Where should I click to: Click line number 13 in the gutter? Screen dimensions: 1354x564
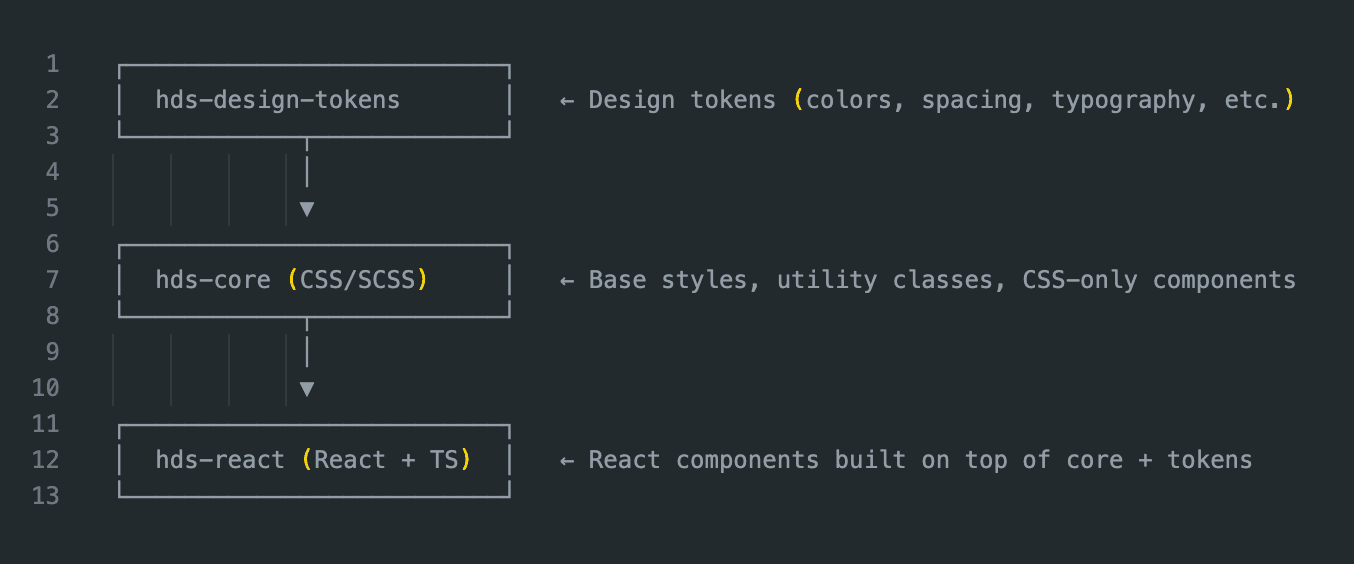point(46,496)
